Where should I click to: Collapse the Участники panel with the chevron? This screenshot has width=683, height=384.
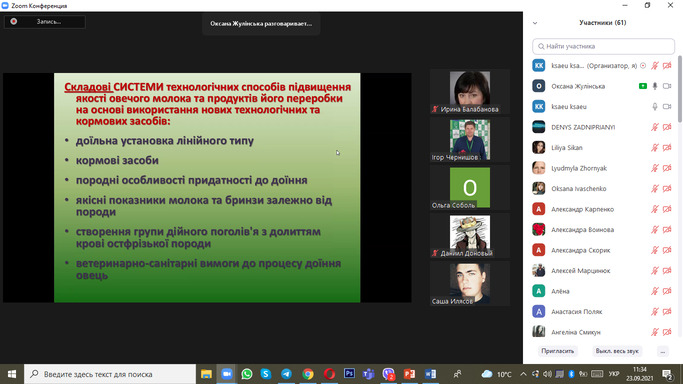pos(535,23)
